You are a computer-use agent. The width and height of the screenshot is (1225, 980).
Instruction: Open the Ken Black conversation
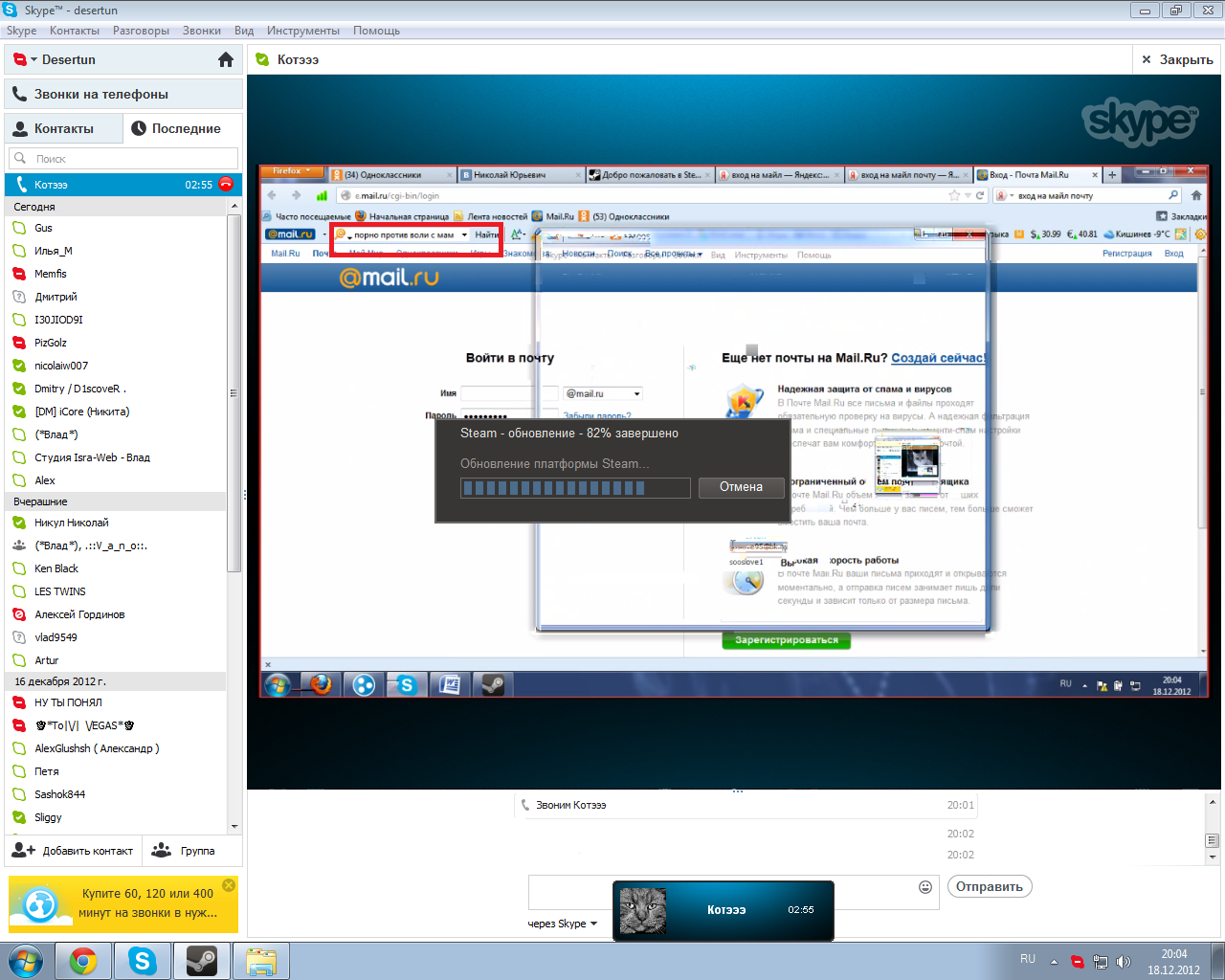pos(116,568)
